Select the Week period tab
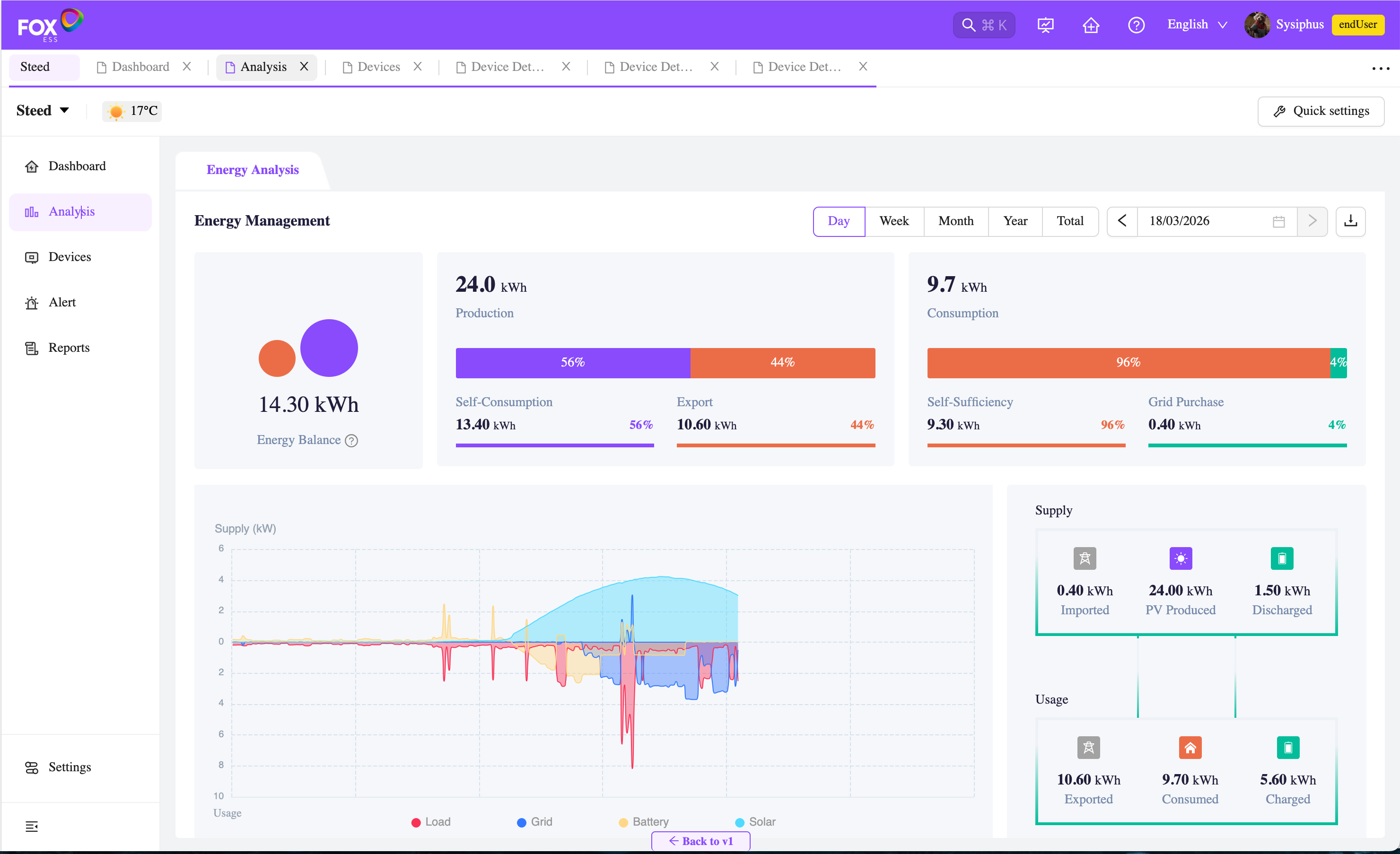The height and width of the screenshot is (854, 1400). point(894,221)
